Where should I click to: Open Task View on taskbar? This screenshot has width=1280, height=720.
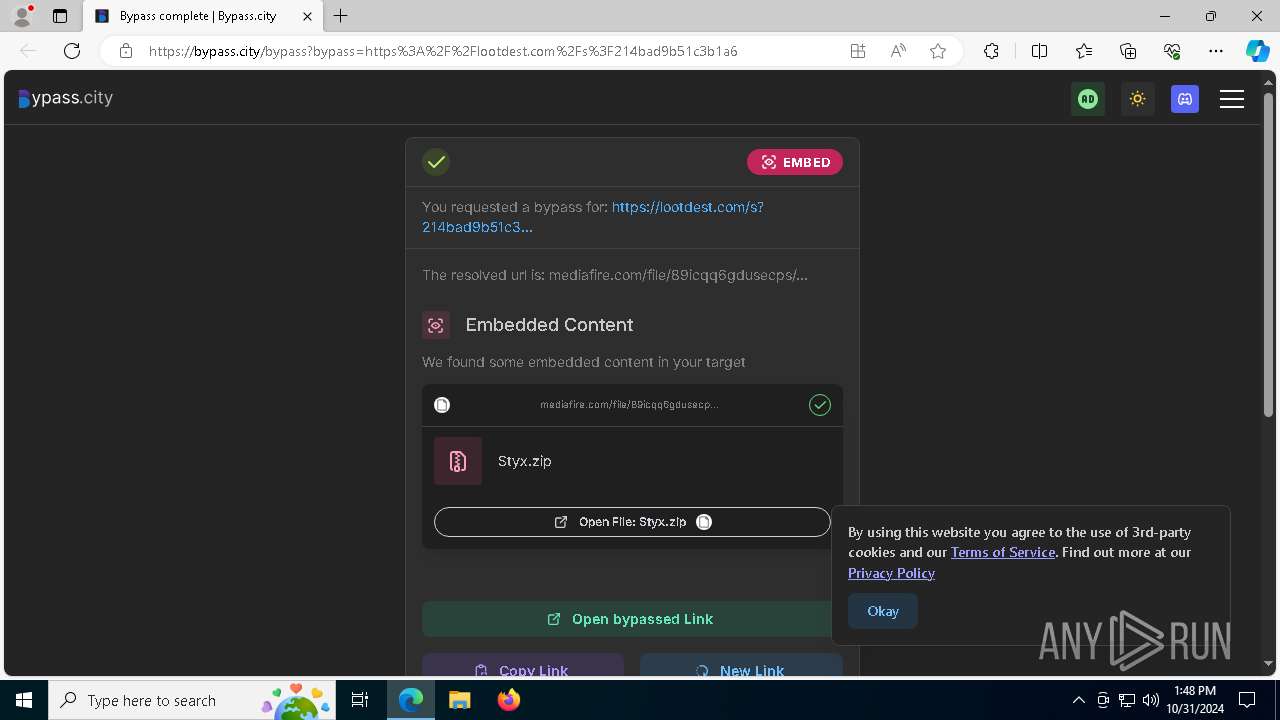361,700
